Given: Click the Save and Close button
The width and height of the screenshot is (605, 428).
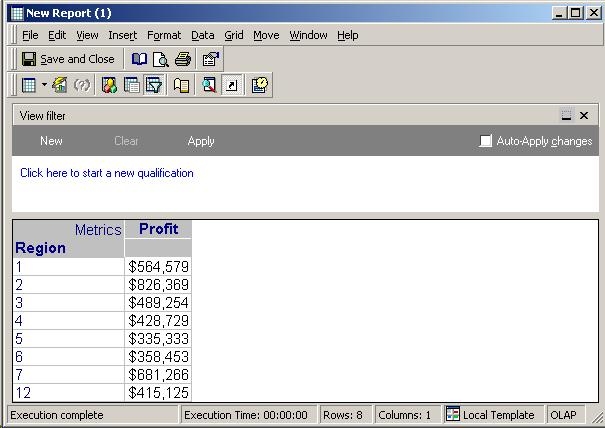Looking at the screenshot, I should pos(68,59).
